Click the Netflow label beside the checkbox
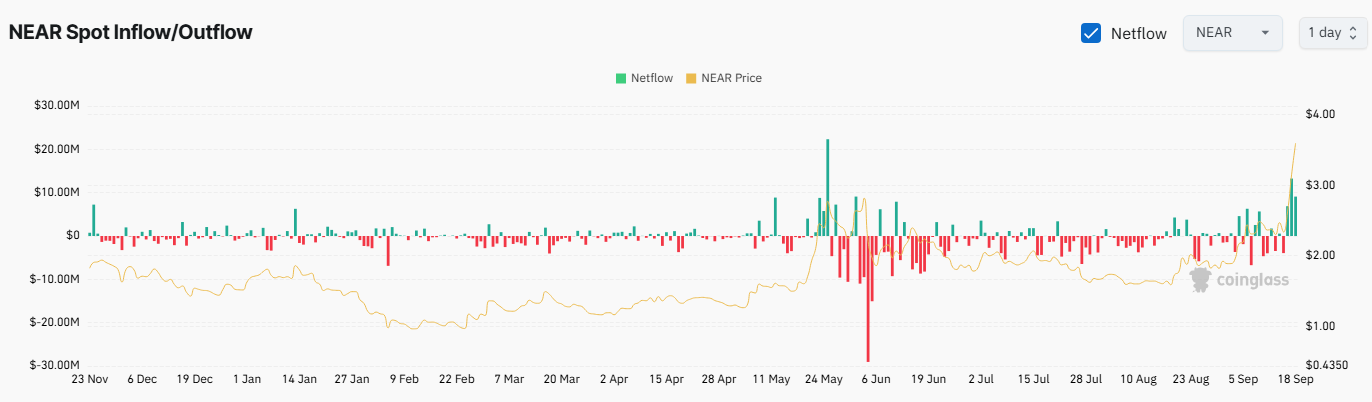The image size is (1372, 402). click(x=1139, y=33)
